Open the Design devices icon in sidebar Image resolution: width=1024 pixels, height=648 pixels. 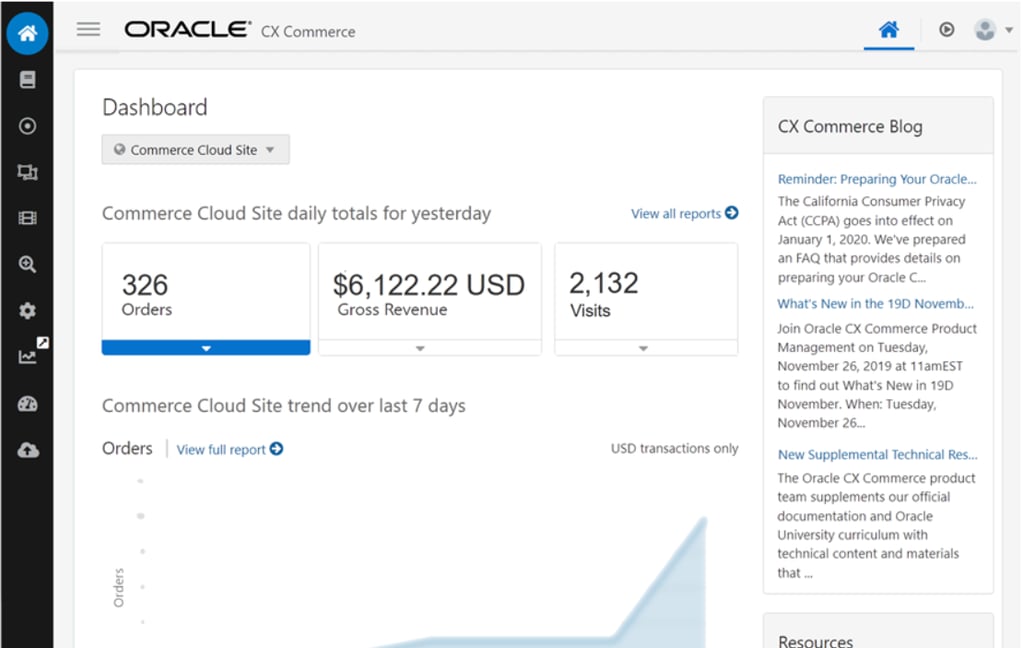tap(27, 172)
